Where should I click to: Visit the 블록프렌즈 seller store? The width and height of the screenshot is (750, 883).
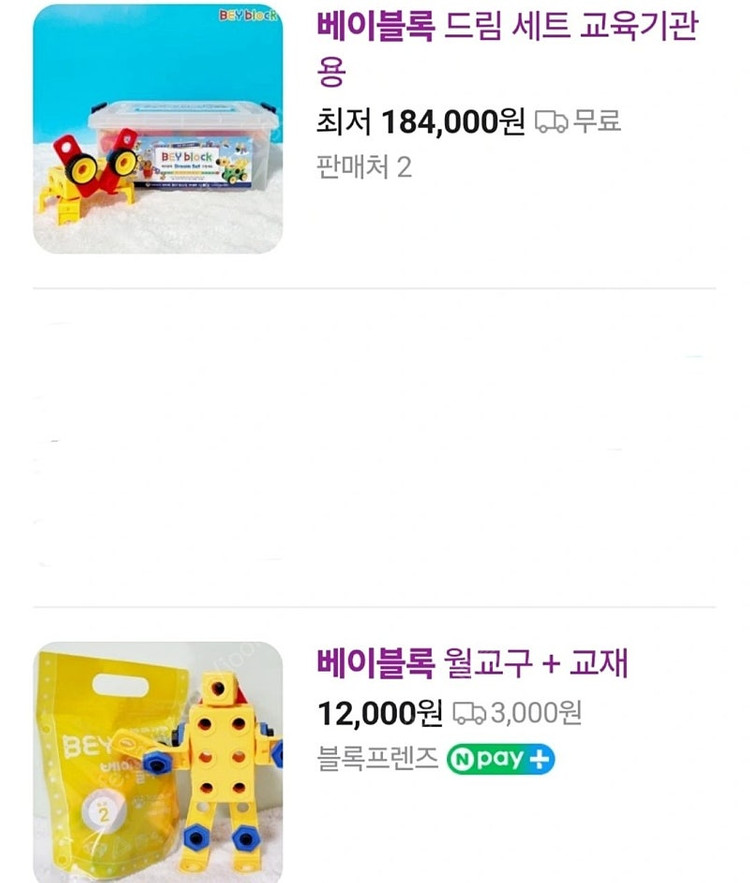(377, 759)
